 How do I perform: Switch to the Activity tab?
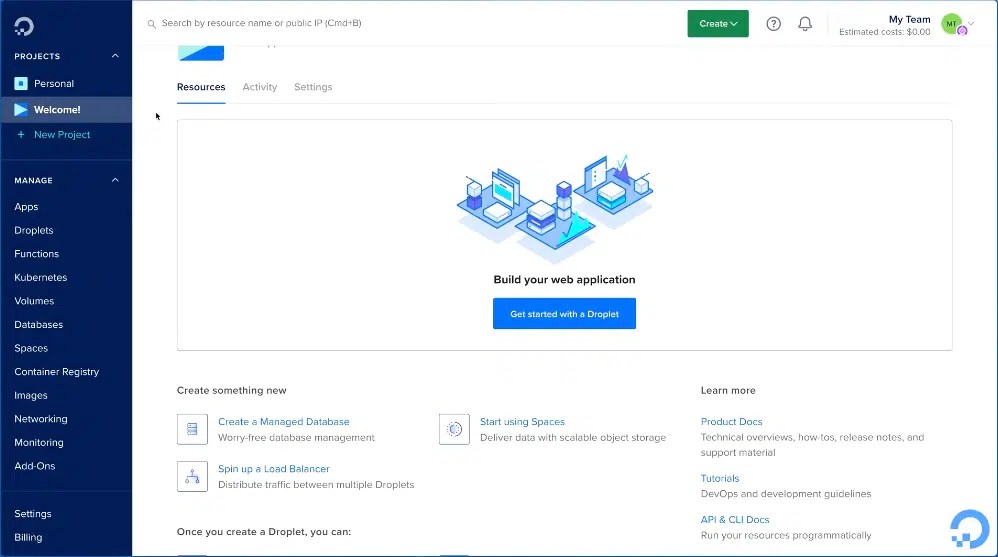[260, 87]
